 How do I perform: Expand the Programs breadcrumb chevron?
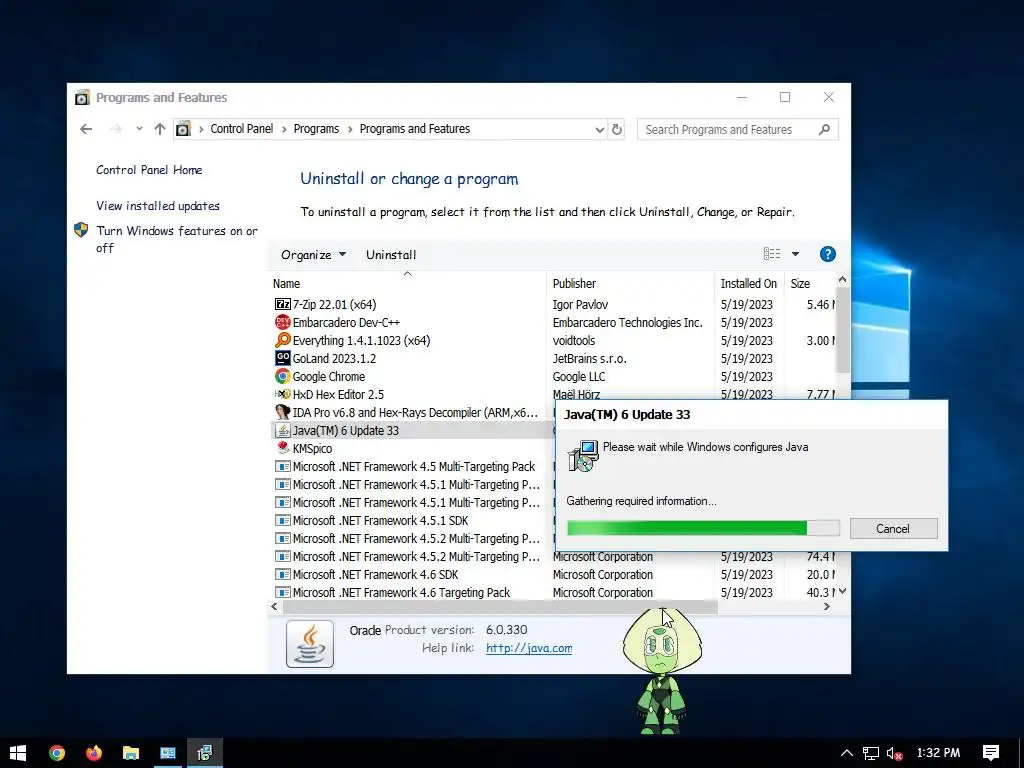coord(350,129)
